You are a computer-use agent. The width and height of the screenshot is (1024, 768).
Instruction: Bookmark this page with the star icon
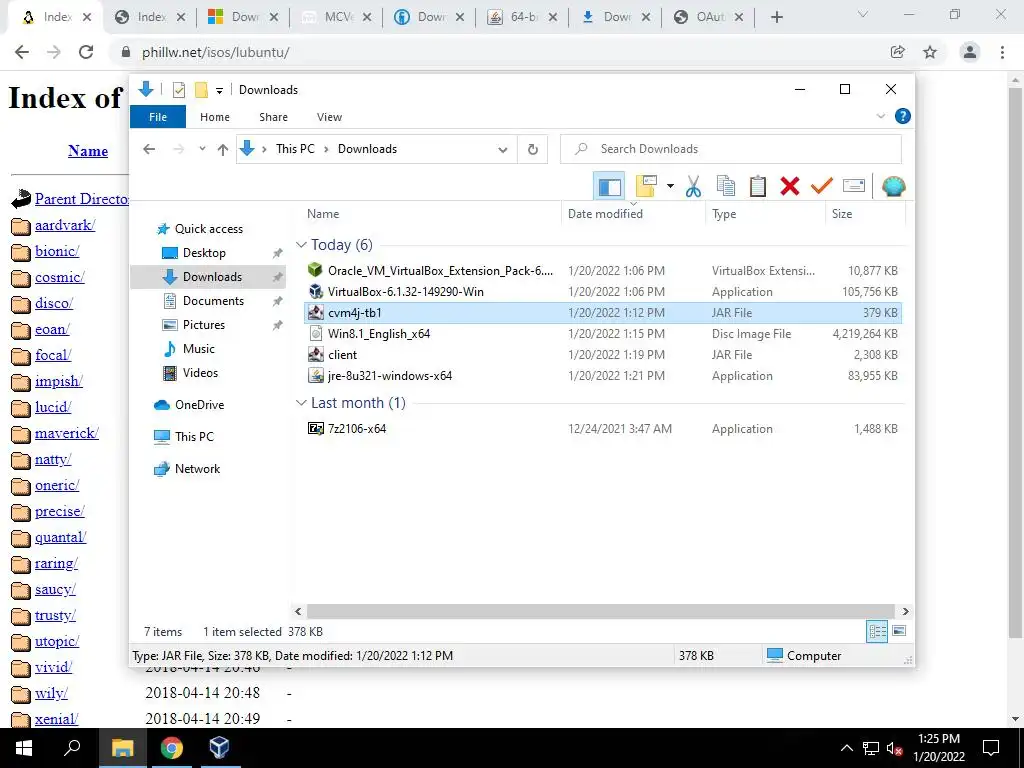coord(930,52)
